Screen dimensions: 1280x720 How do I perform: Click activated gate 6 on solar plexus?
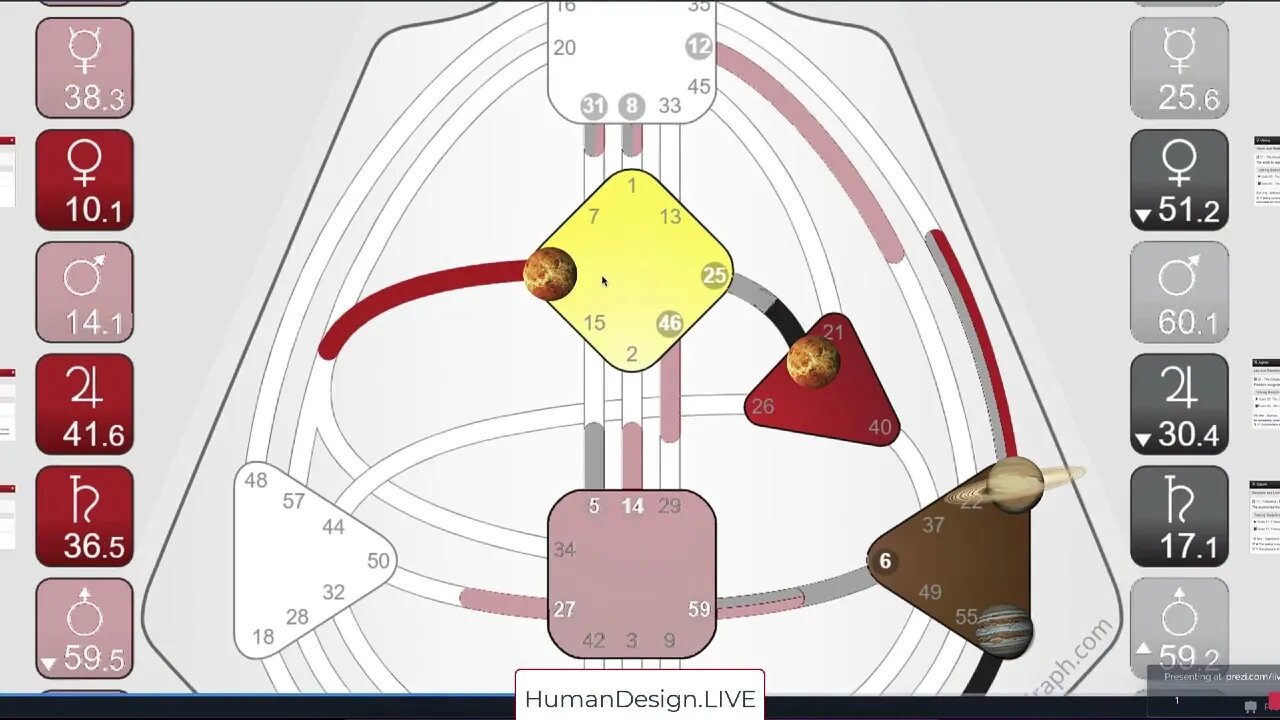pos(884,562)
